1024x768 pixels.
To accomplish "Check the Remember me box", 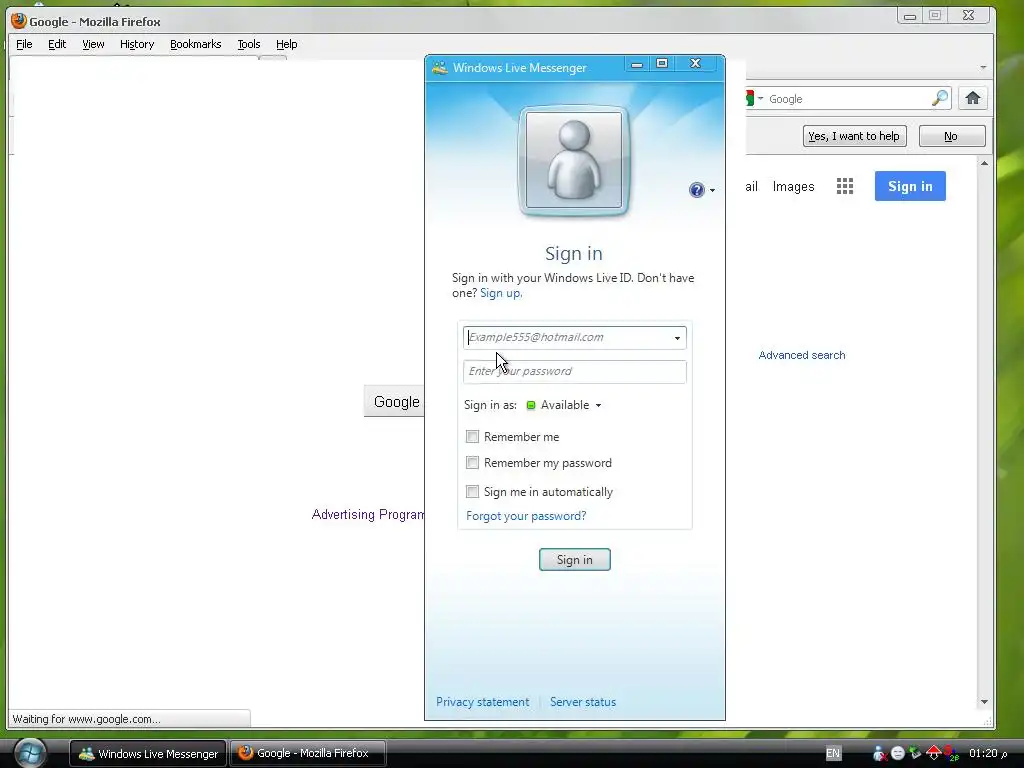I will point(472,436).
